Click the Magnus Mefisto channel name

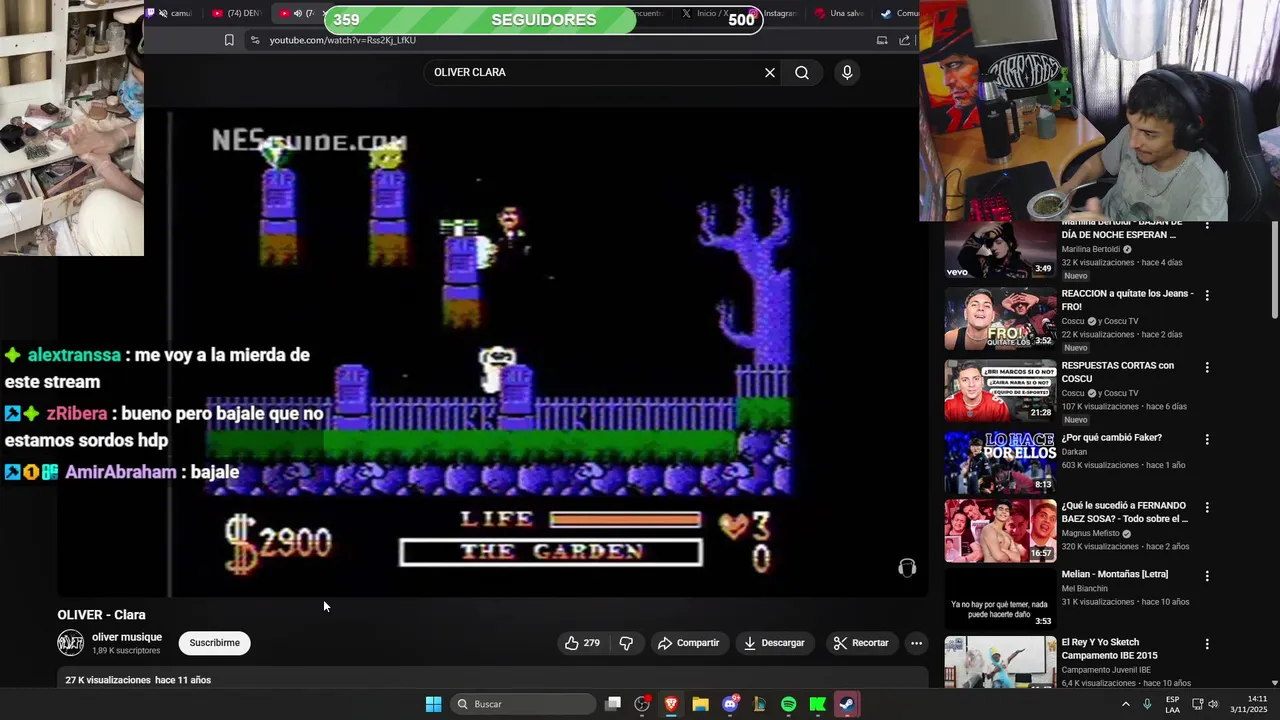[1090, 533]
